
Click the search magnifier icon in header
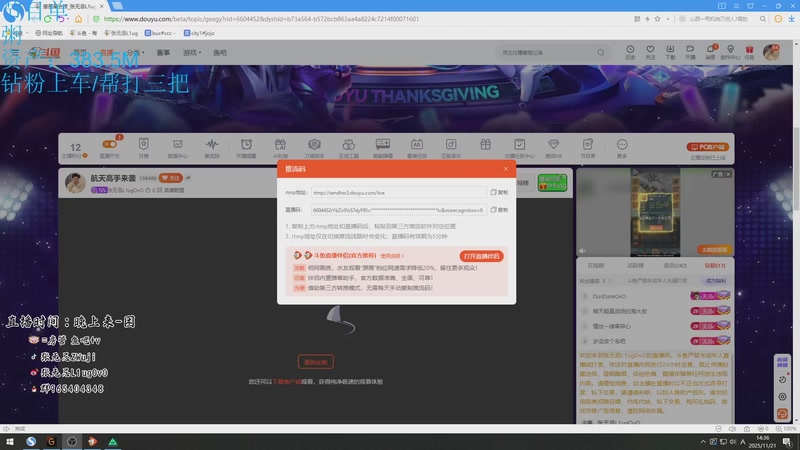click(x=601, y=53)
